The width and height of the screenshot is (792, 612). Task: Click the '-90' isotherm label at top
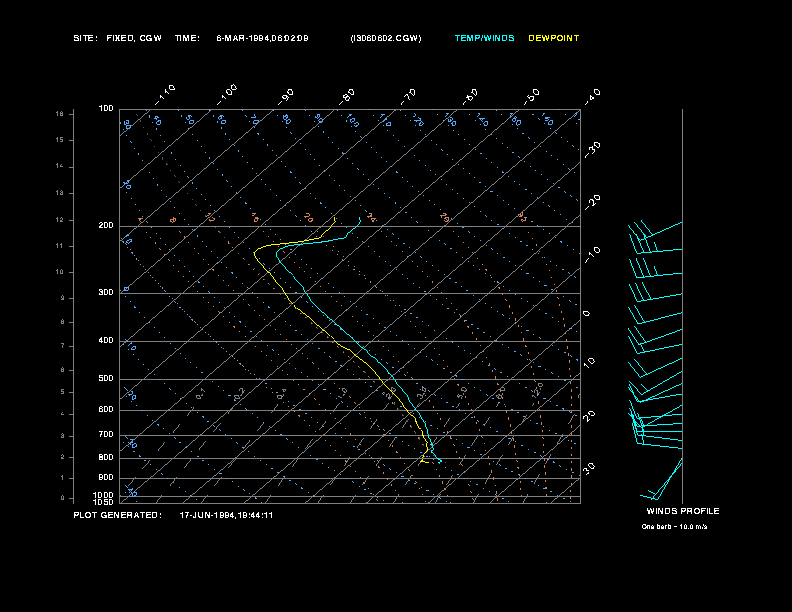click(x=286, y=96)
